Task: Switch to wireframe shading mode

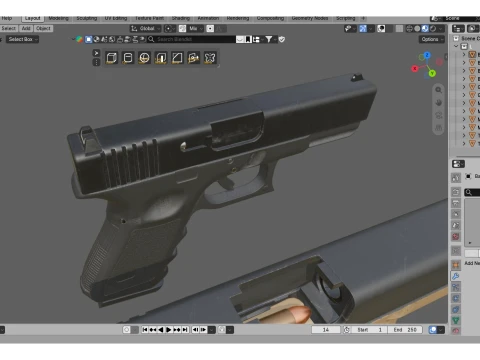Action: 409,29
